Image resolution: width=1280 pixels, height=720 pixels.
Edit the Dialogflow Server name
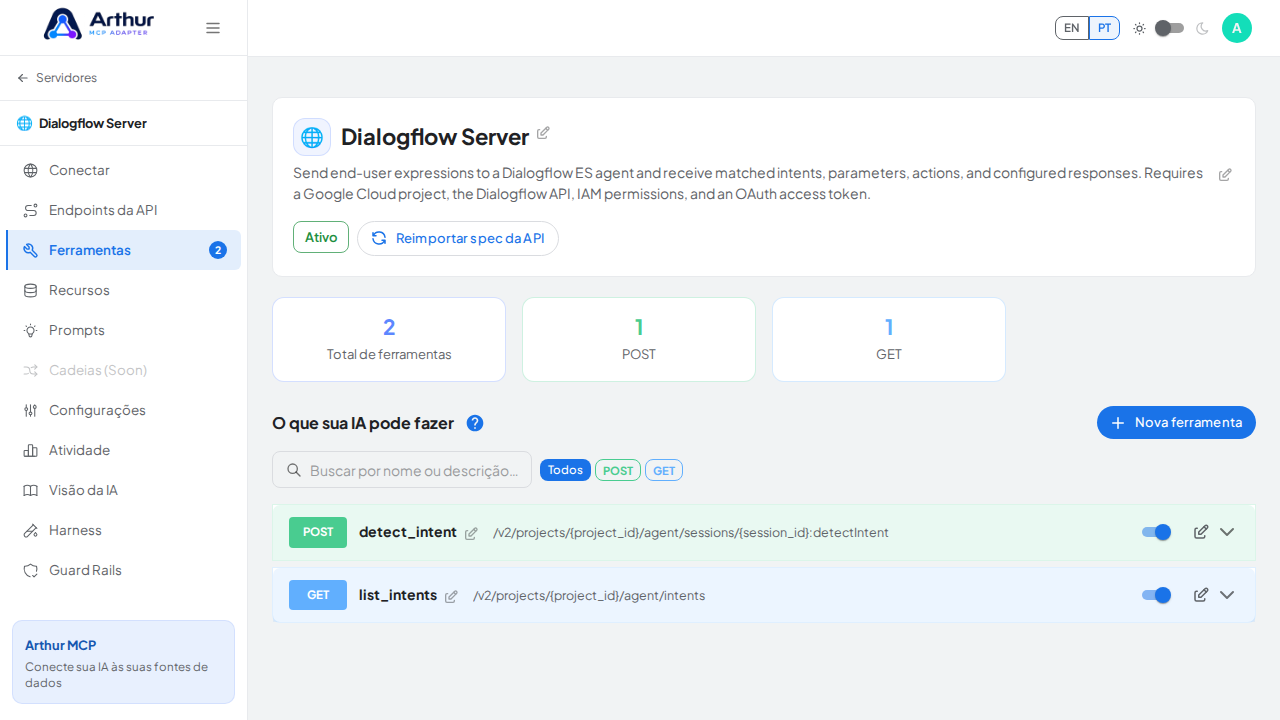[543, 133]
